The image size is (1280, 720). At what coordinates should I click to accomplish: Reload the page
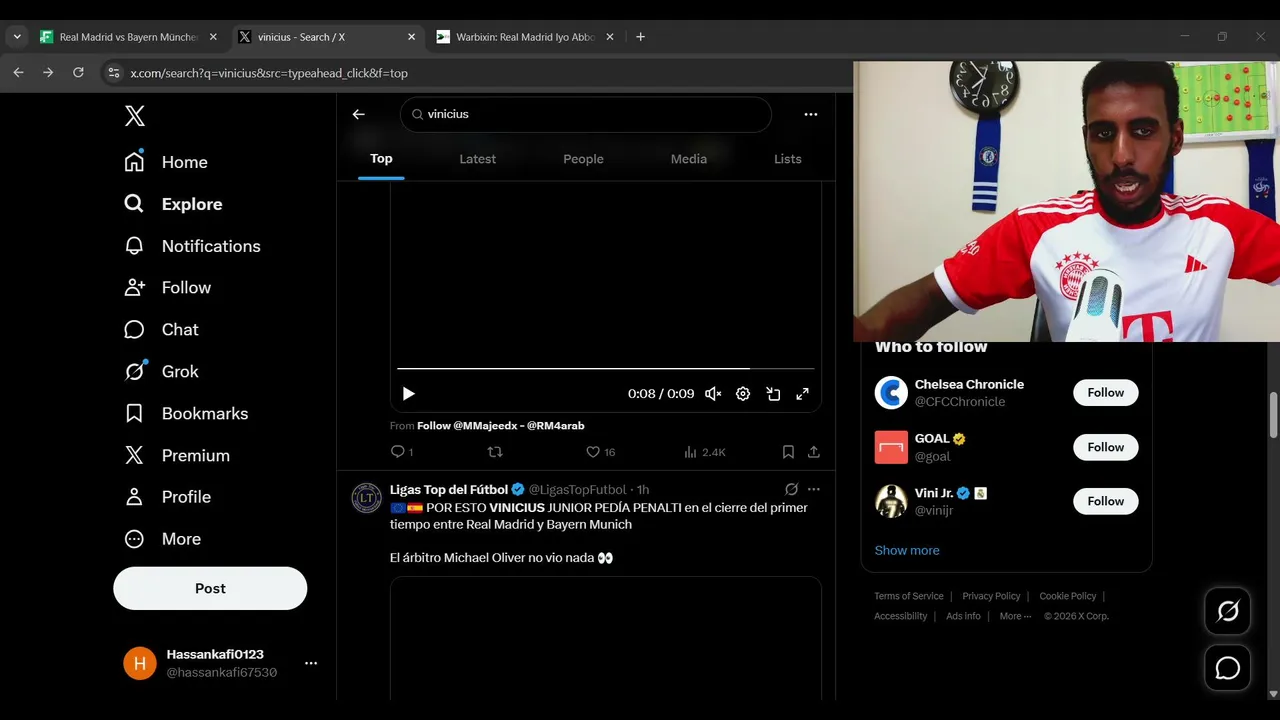click(78, 73)
